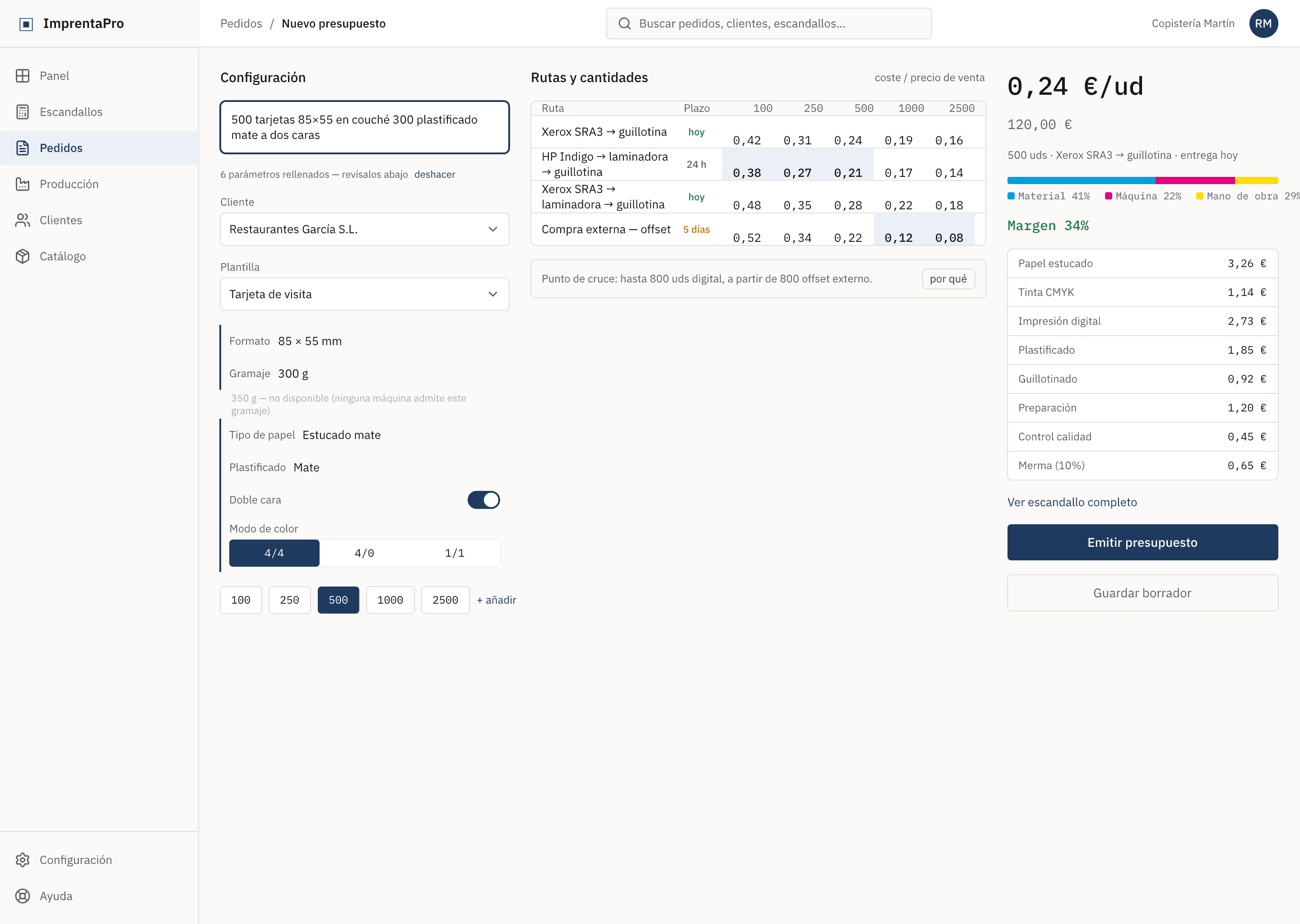Image resolution: width=1300 pixels, height=924 pixels.
Task: Open the RM user avatar
Action: coord(1263,23)
